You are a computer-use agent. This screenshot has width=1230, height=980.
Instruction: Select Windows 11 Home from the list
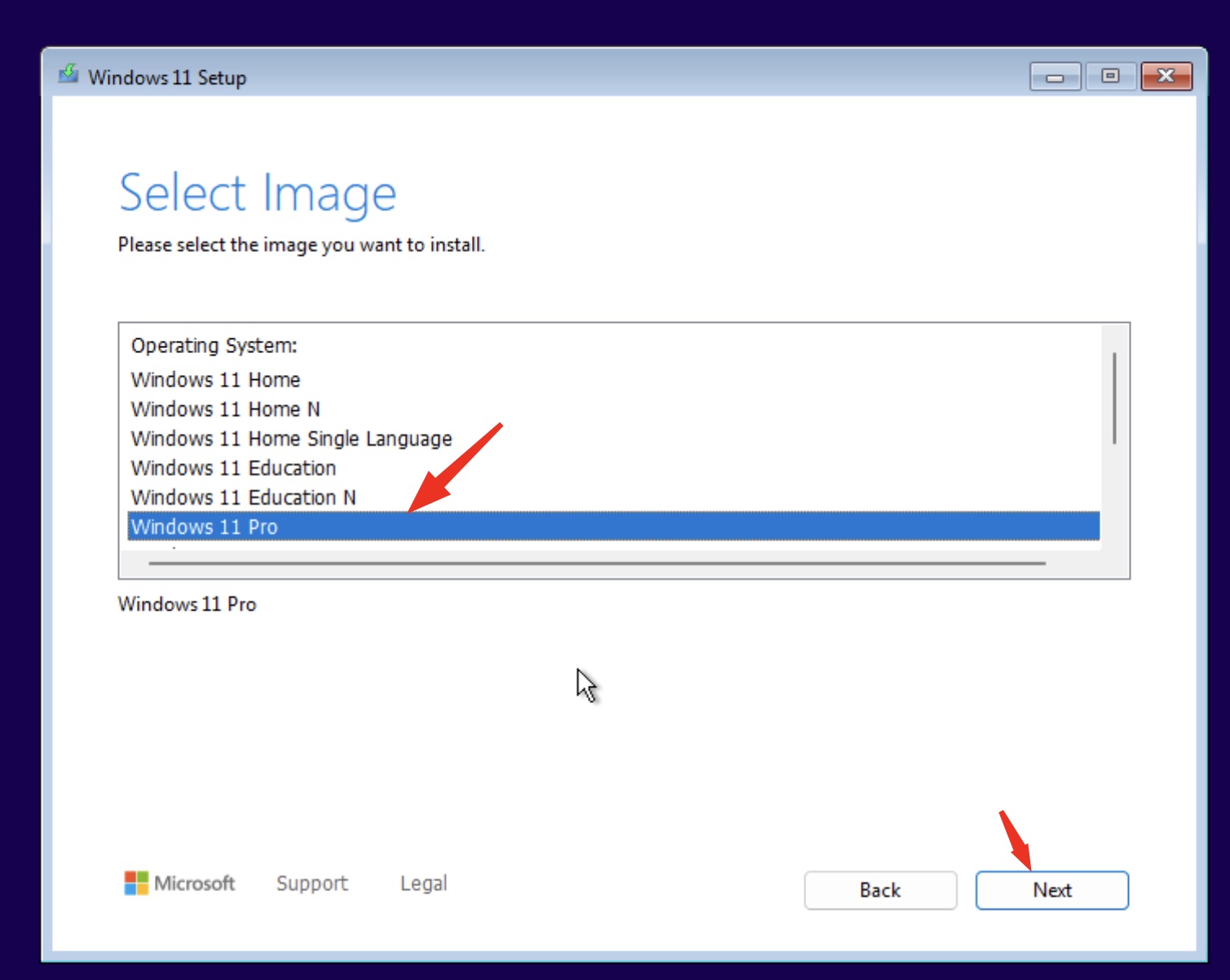215,380
